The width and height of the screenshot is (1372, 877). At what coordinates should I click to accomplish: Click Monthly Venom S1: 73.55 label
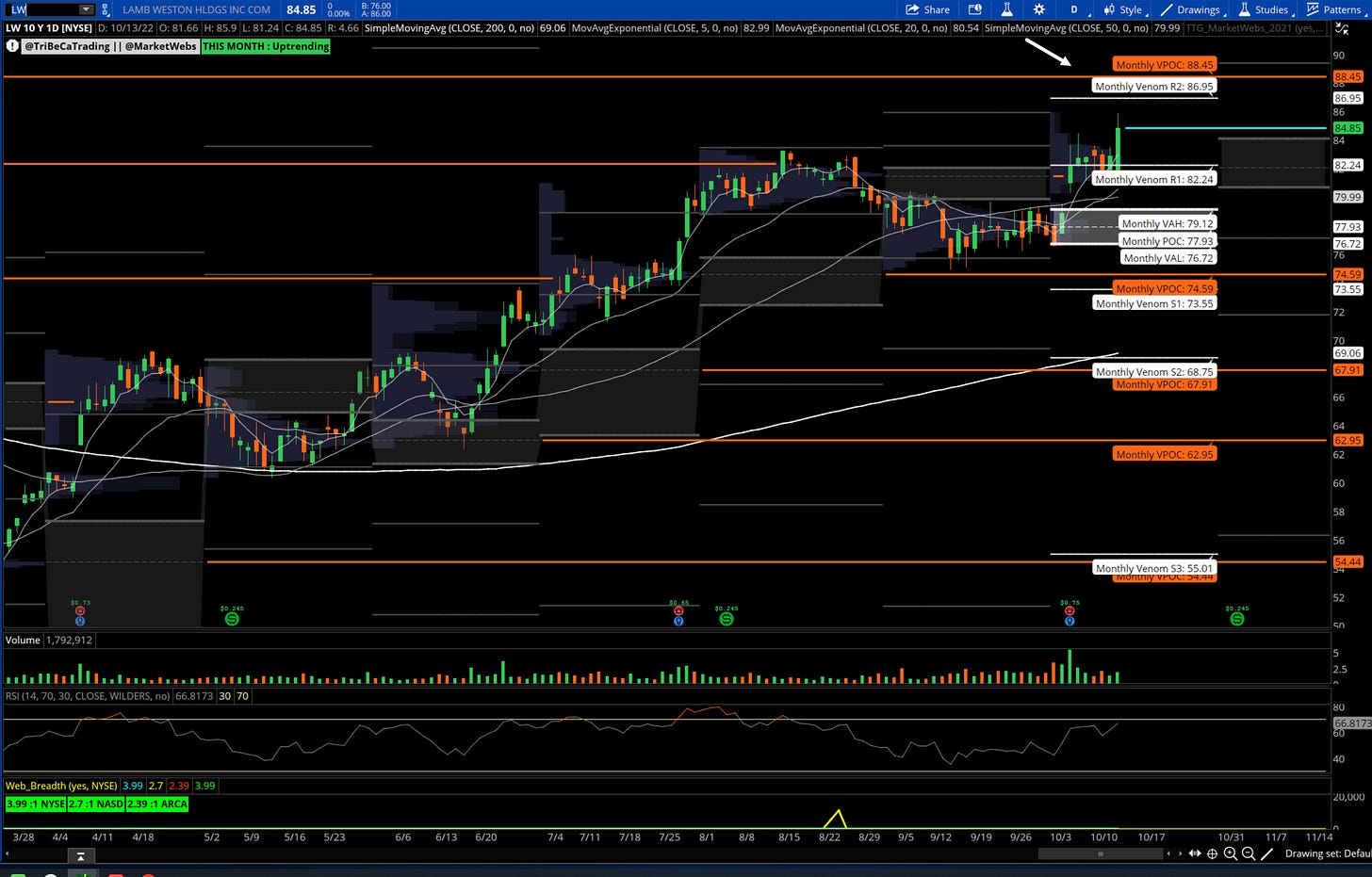click(x=1154, y=303)
